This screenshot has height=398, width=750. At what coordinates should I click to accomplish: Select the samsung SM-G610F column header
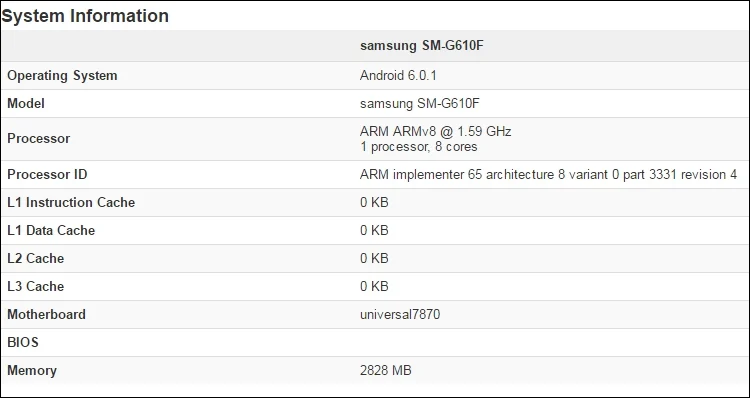tap(419, 45)
